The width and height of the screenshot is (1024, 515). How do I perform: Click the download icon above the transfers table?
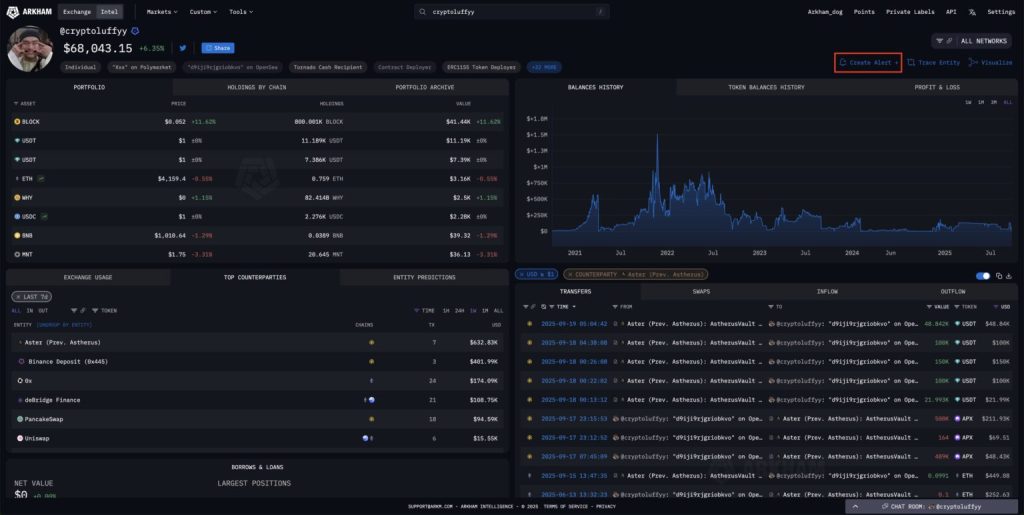click(1008, 276)
